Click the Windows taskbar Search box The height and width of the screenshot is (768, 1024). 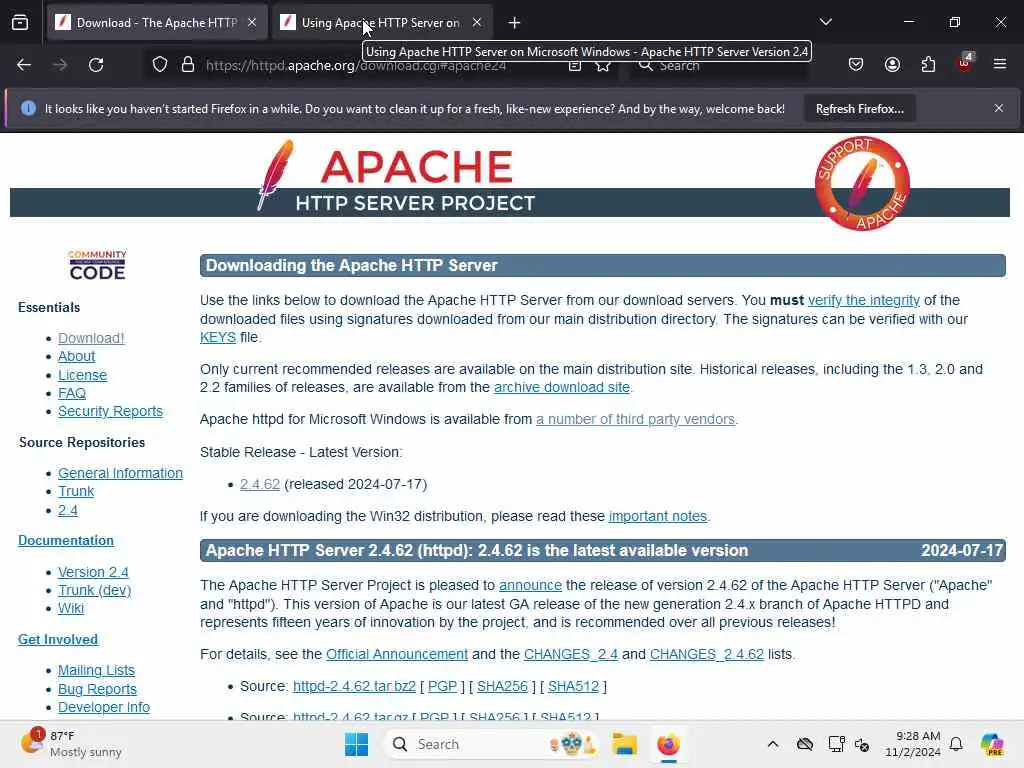pyautogui.click(x=493, y=744)
